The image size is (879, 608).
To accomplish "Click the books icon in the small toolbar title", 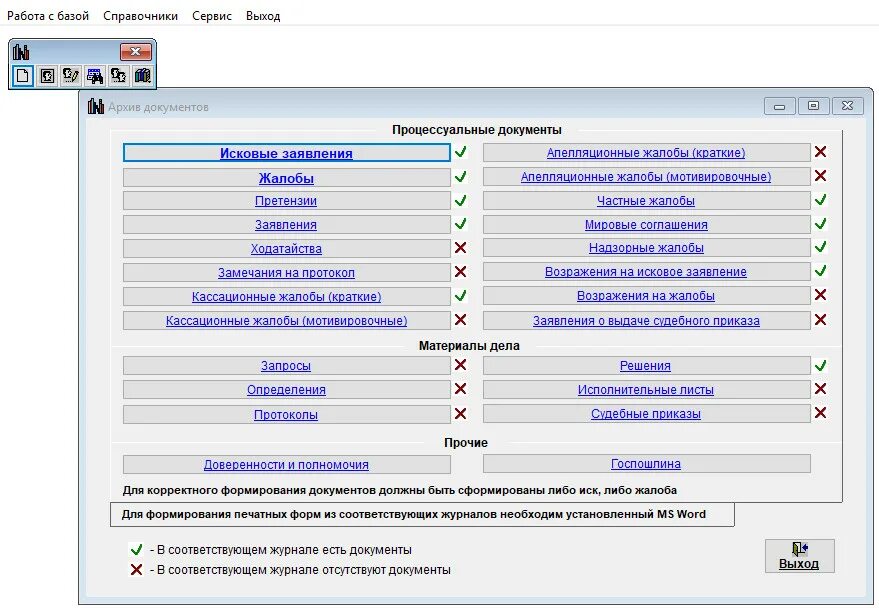I will click(21, 52).
